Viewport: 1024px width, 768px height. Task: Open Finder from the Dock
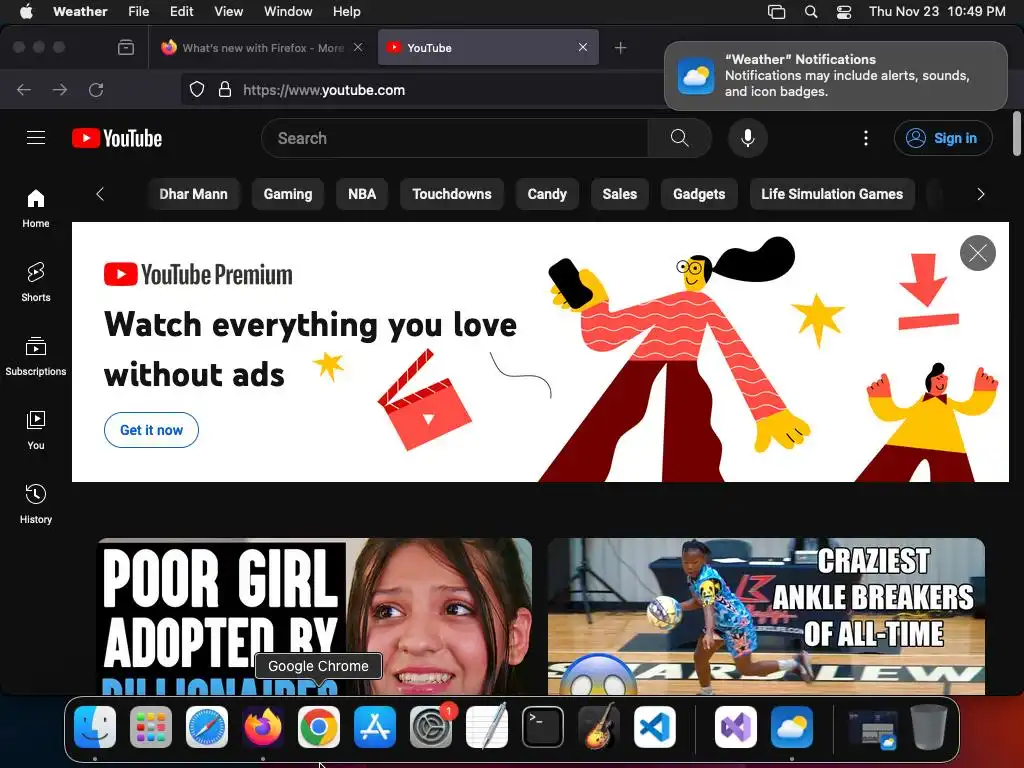pos(95,727)
